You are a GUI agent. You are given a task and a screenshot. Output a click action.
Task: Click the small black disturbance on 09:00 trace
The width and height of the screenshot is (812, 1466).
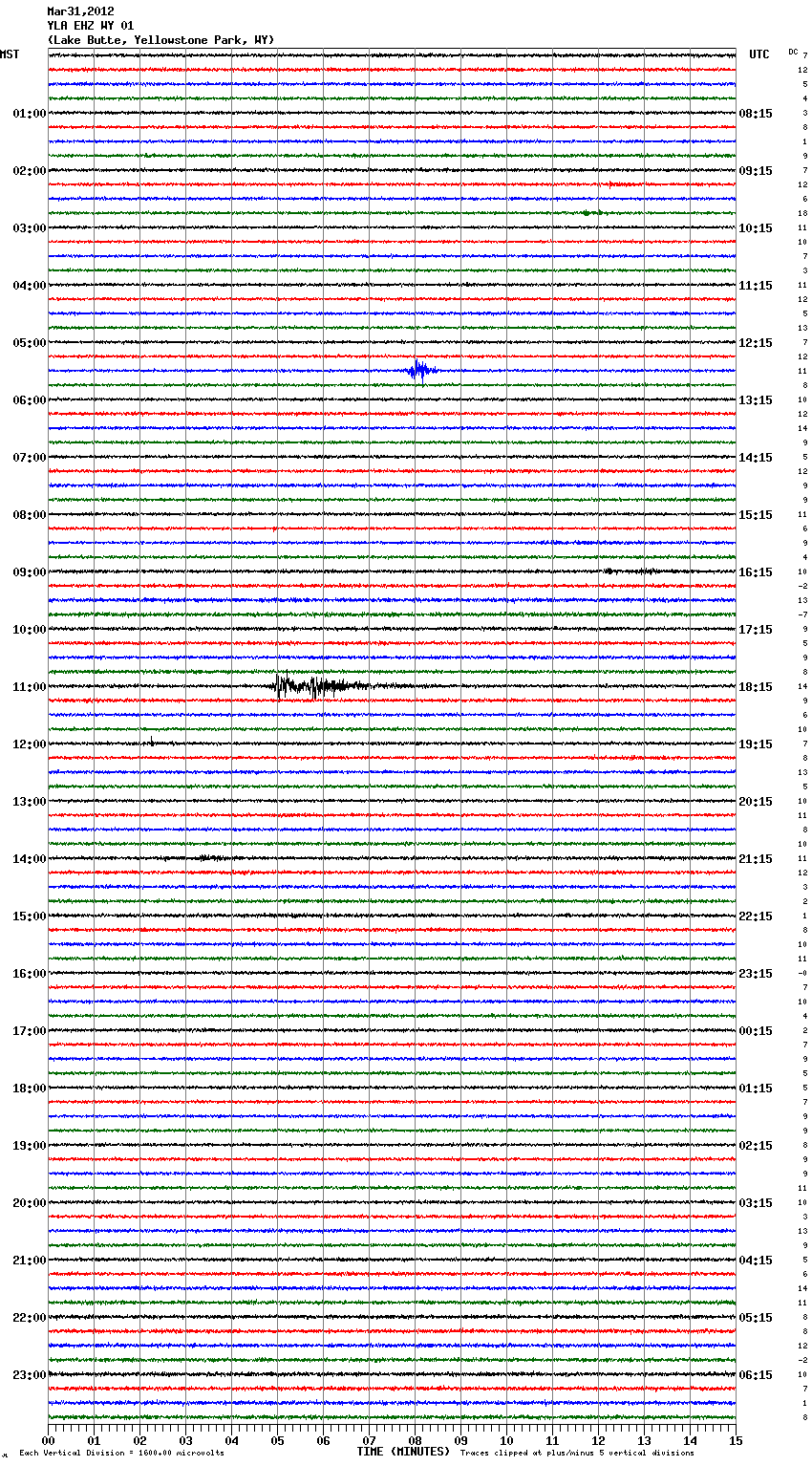(629, 571)
